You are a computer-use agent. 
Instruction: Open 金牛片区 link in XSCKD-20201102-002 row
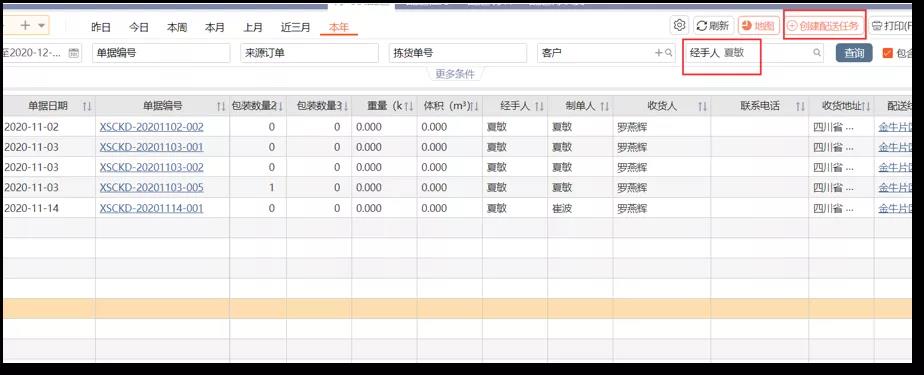(895, 127)
